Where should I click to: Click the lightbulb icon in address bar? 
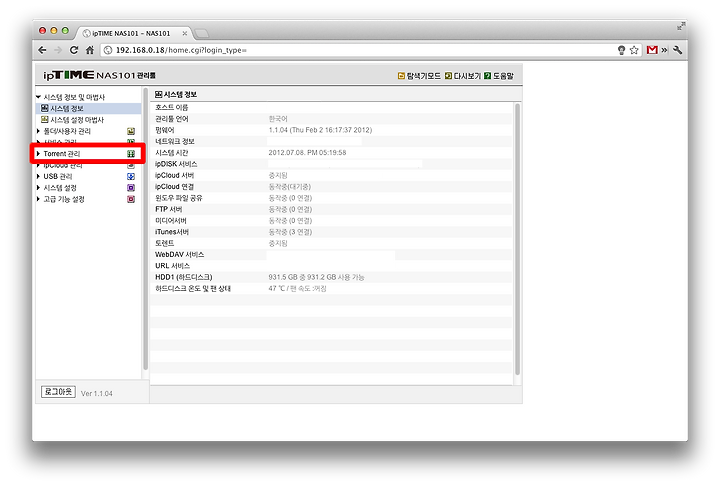tap(621, 50)
